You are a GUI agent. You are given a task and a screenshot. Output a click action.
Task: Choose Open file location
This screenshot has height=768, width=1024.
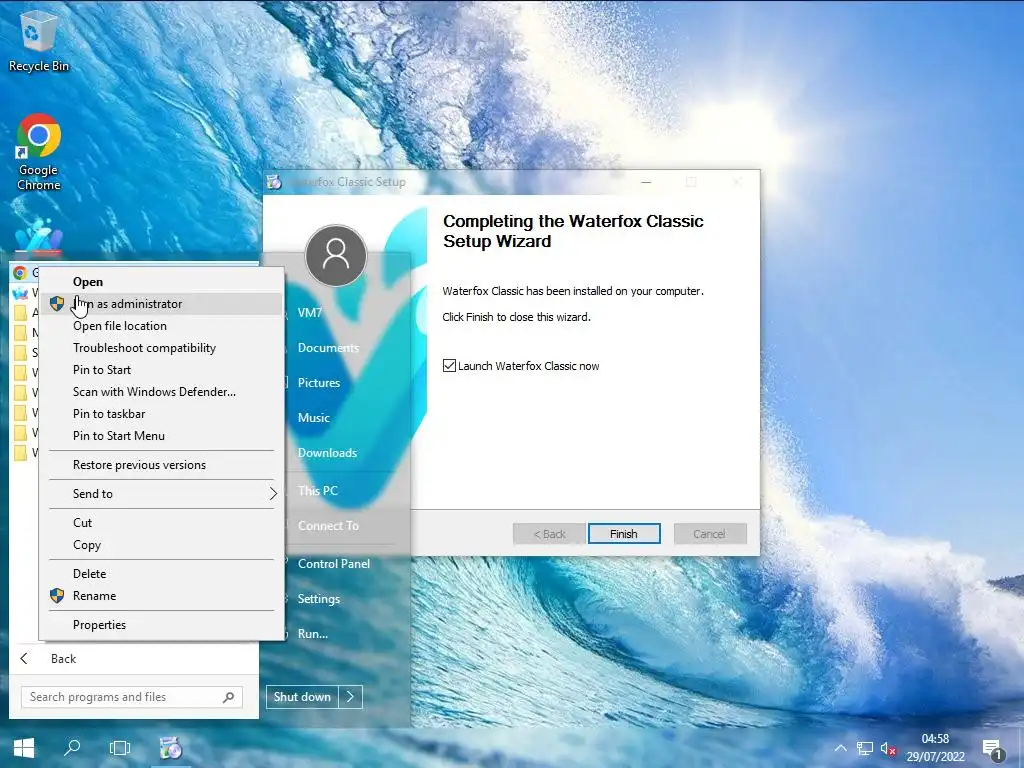pyautogui.click(x=161, y=326)
